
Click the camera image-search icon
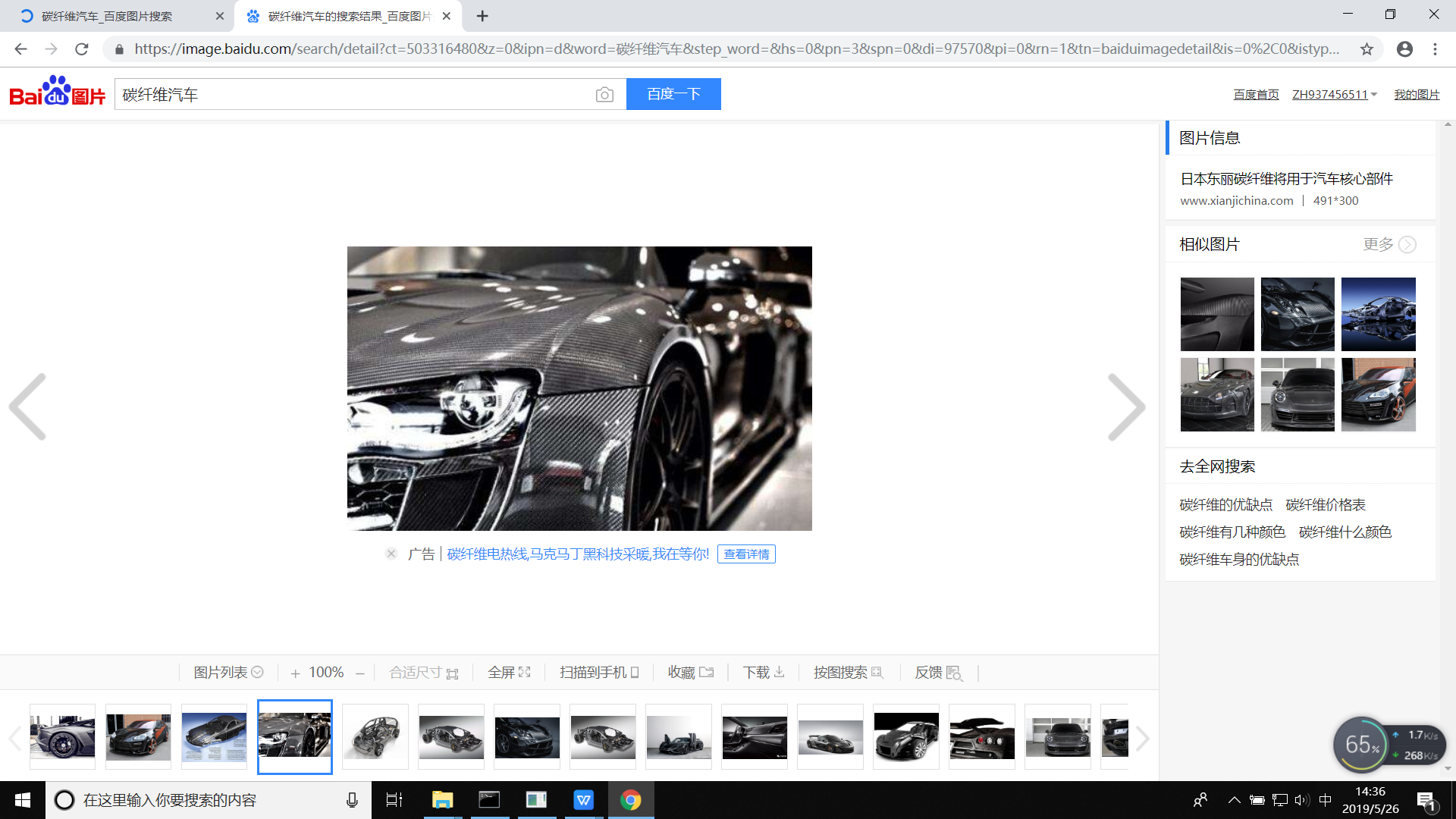[604, 95]
